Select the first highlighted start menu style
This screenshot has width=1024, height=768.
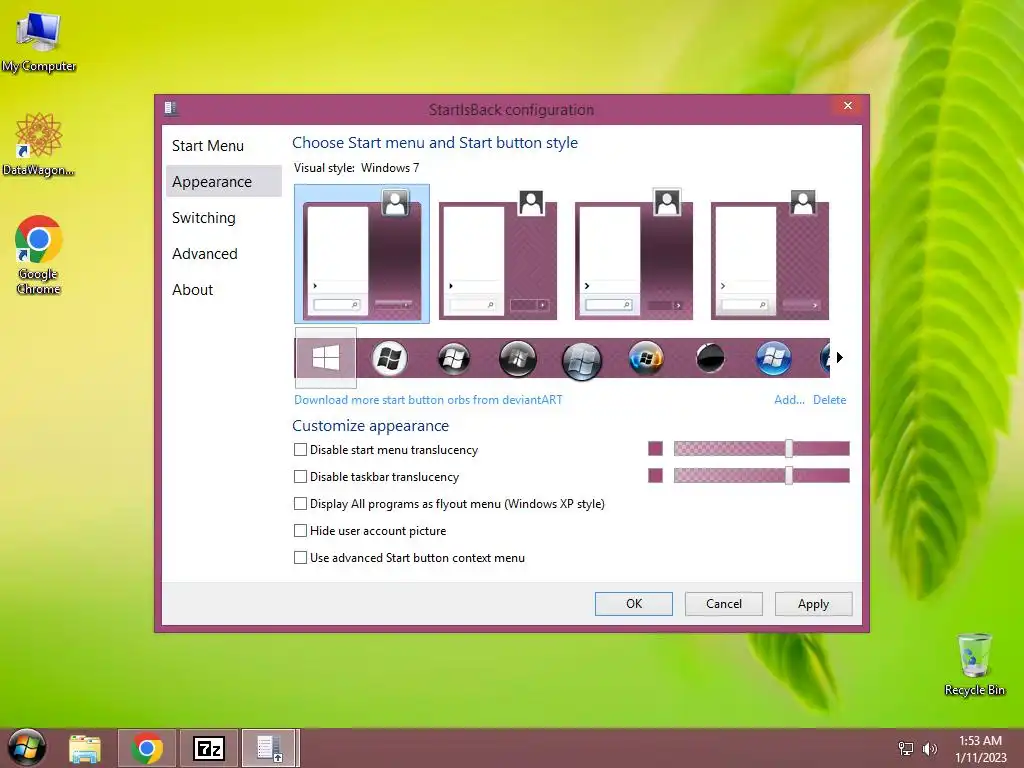click(362, 253)
